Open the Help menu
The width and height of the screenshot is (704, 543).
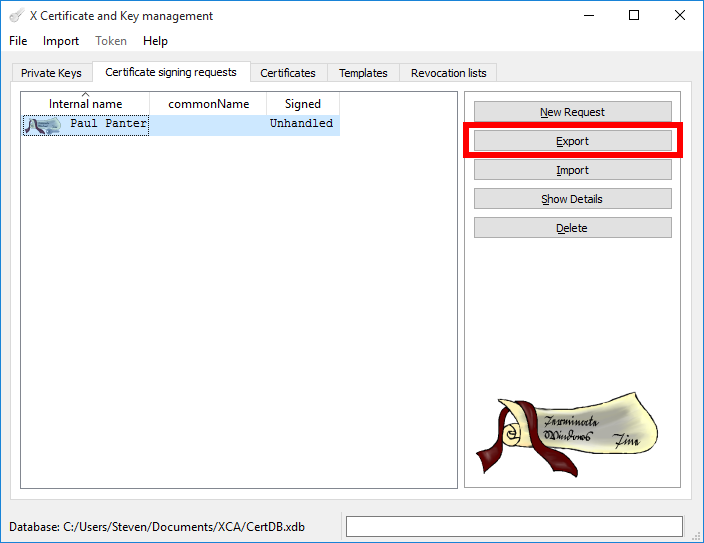(x=155, y=41)
